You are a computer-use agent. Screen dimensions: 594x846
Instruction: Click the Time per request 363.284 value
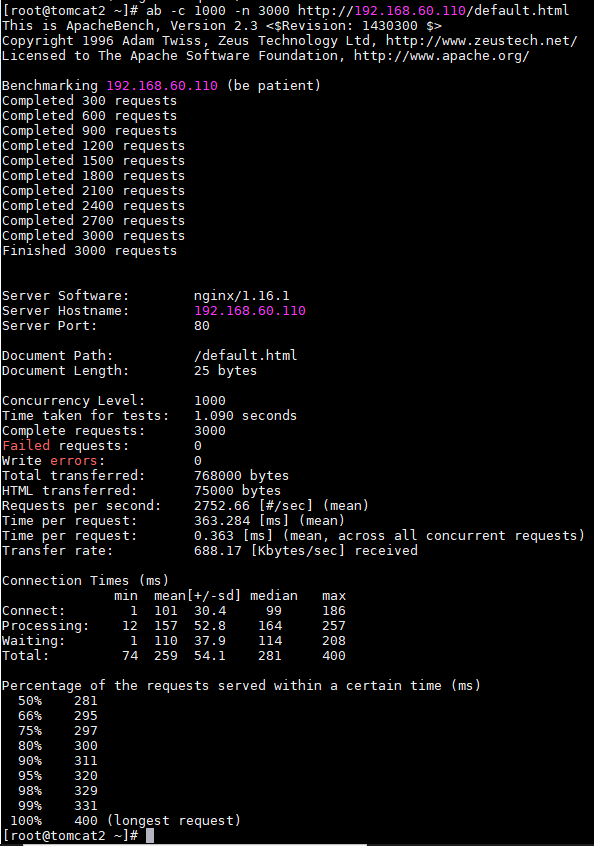point(222,521)
